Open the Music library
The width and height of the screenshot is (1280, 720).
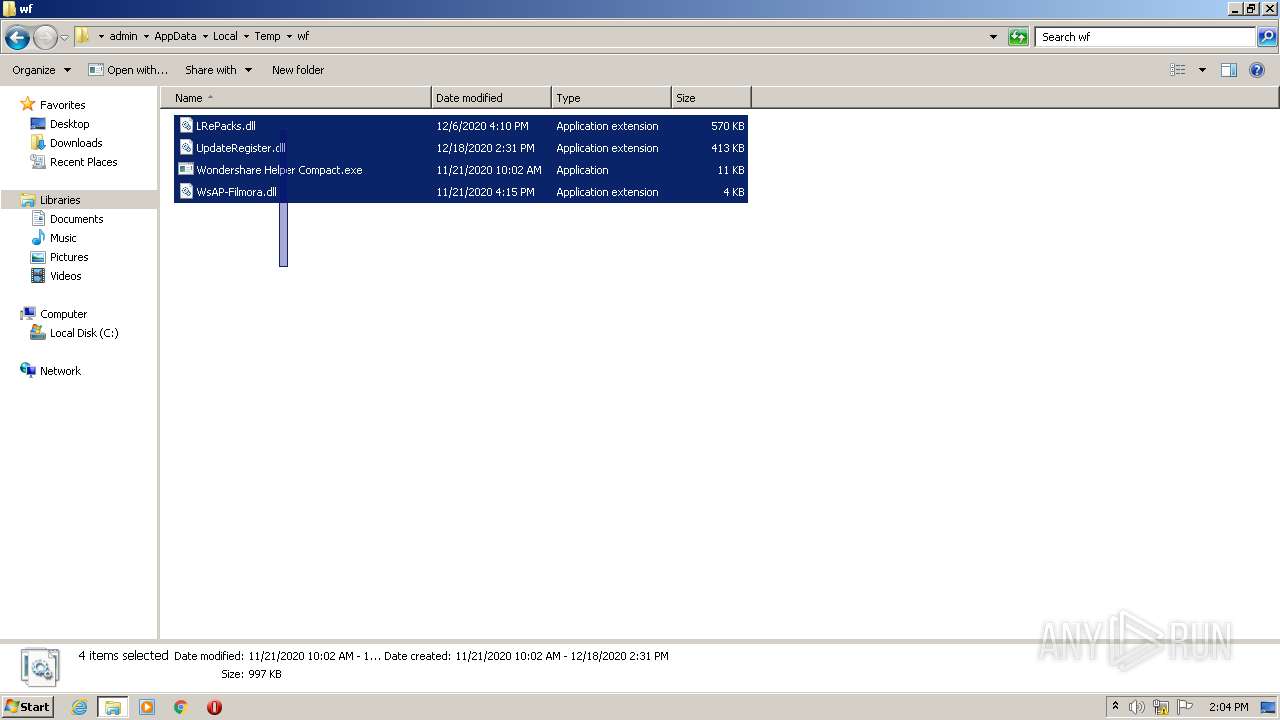point(63,238)
